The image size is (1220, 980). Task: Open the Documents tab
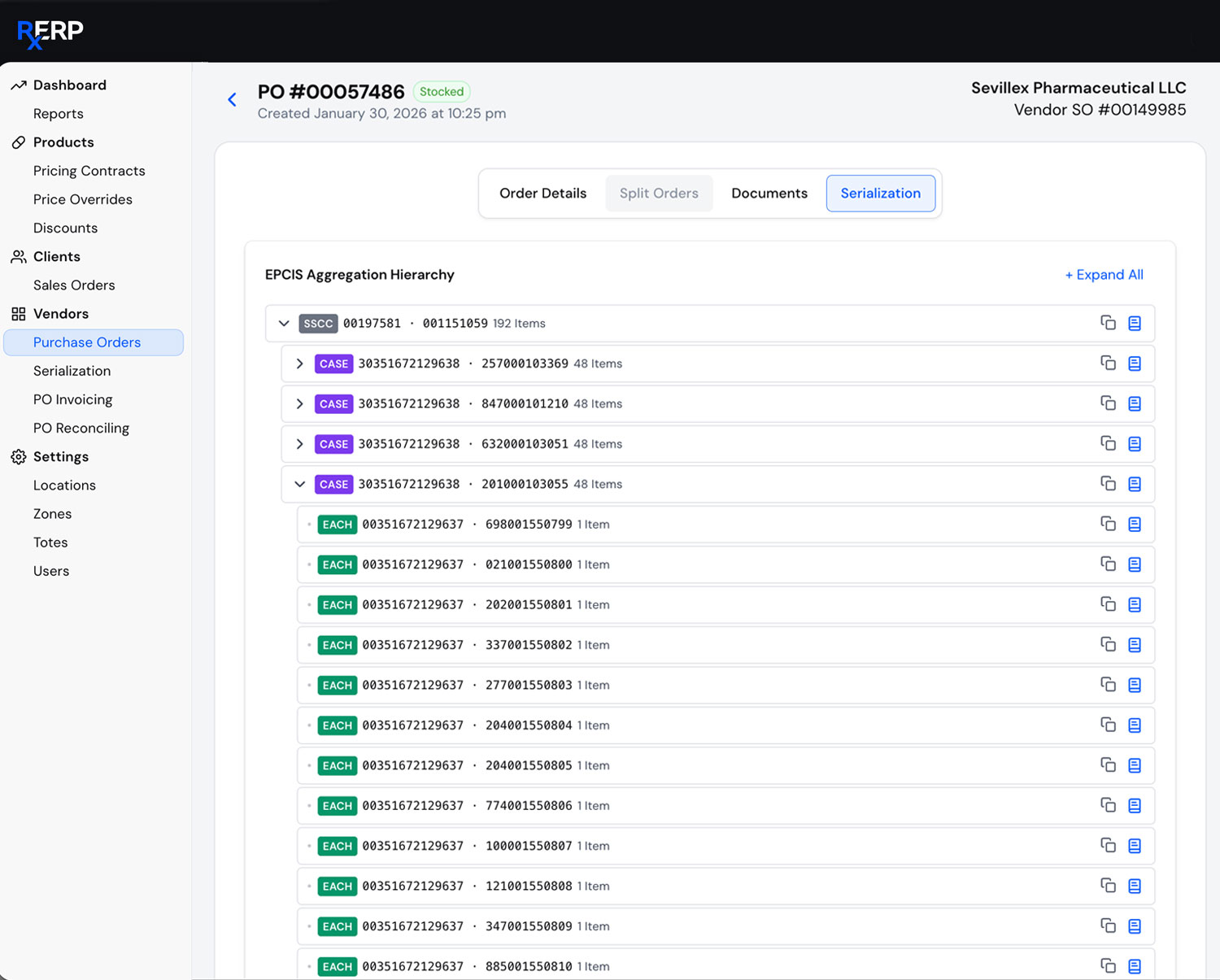pyautogui.click(x=769, y=193)
